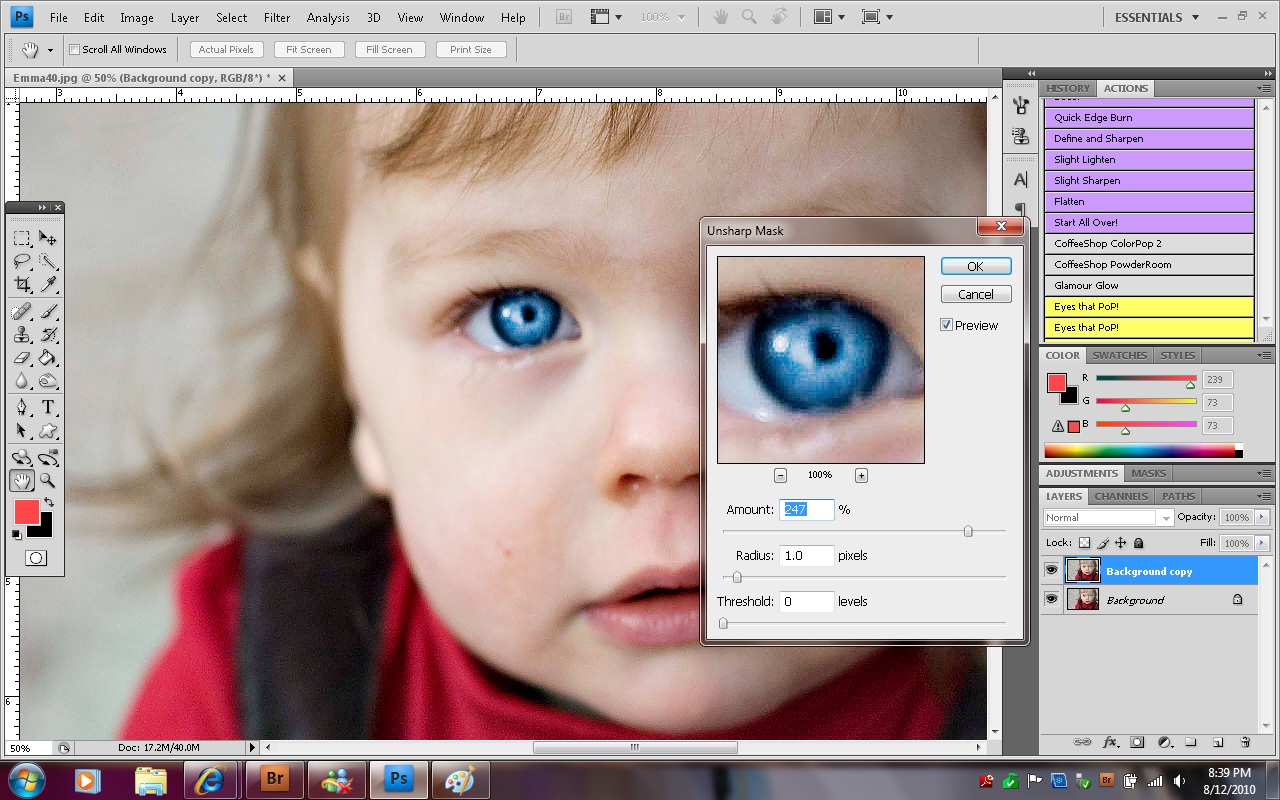Viewport: 1280px width, 800px height.
Task: Select the Crop tool
Action: tap(22, 286)
